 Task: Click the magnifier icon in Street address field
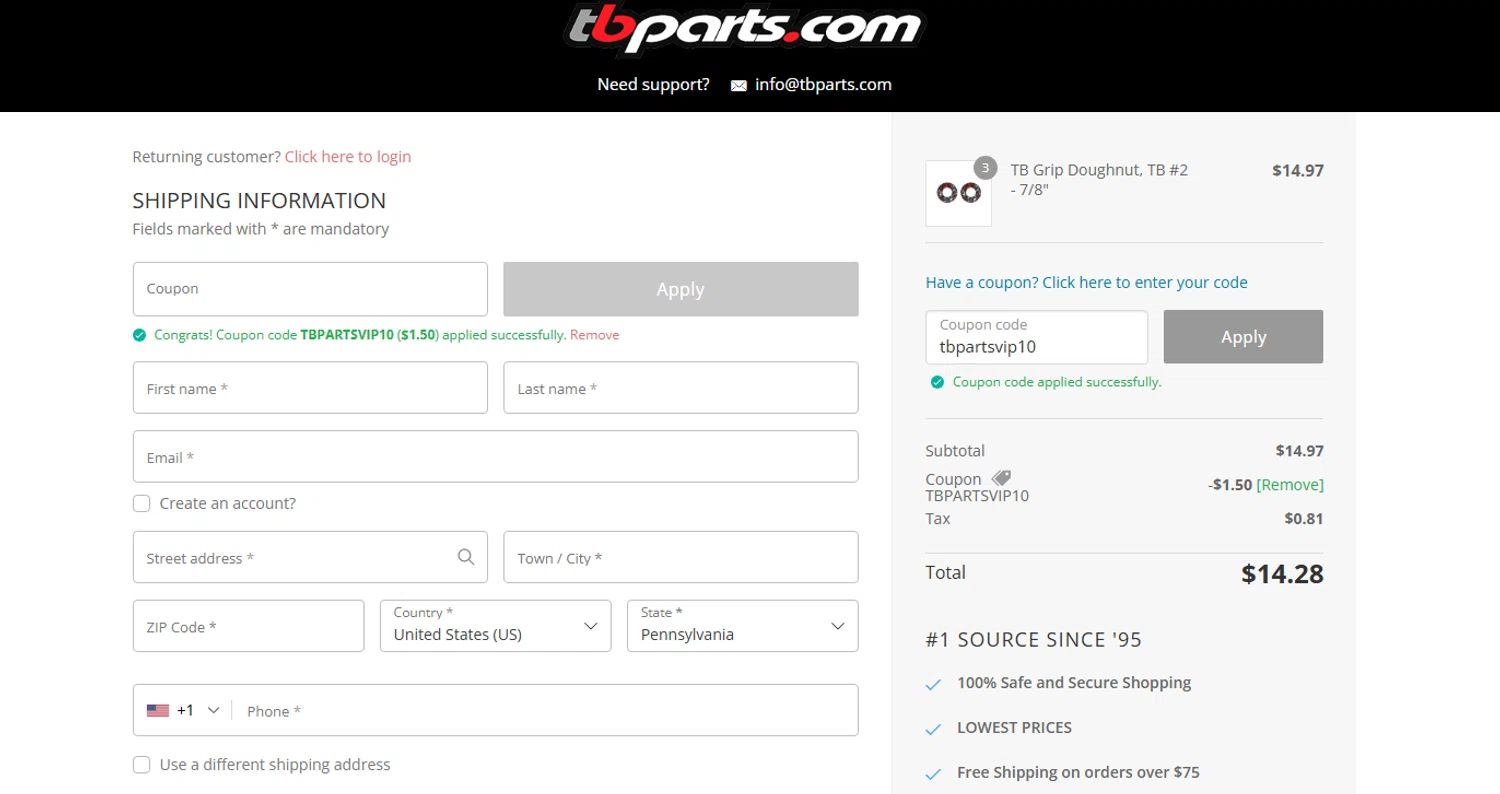point(466,557)
